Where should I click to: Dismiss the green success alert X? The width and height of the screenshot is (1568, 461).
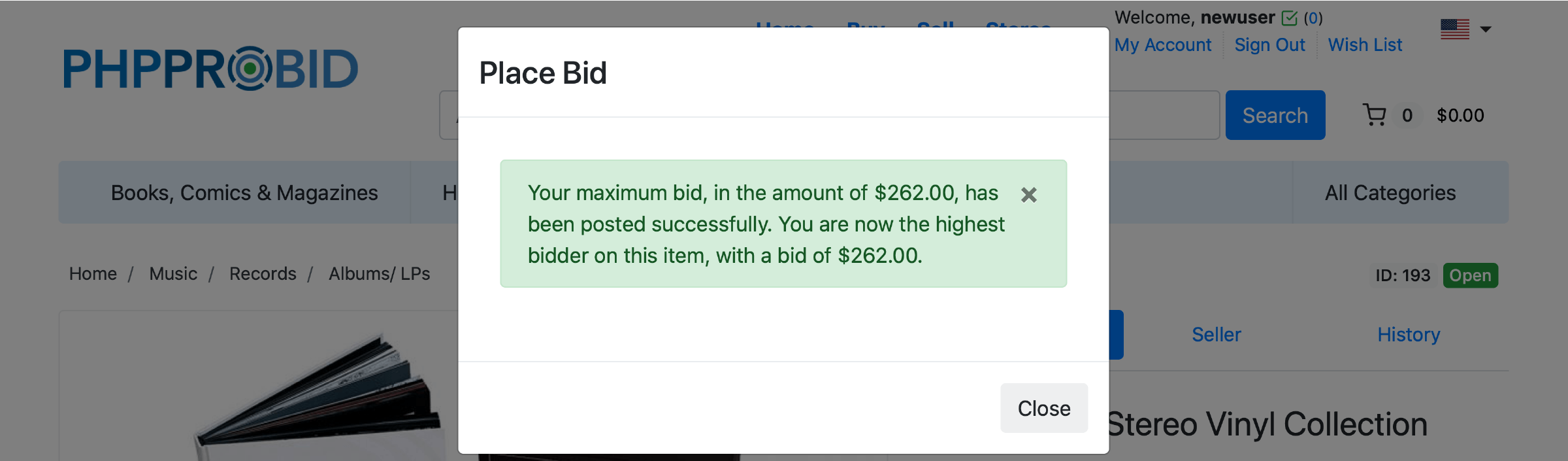click(x=1028, y=195)
